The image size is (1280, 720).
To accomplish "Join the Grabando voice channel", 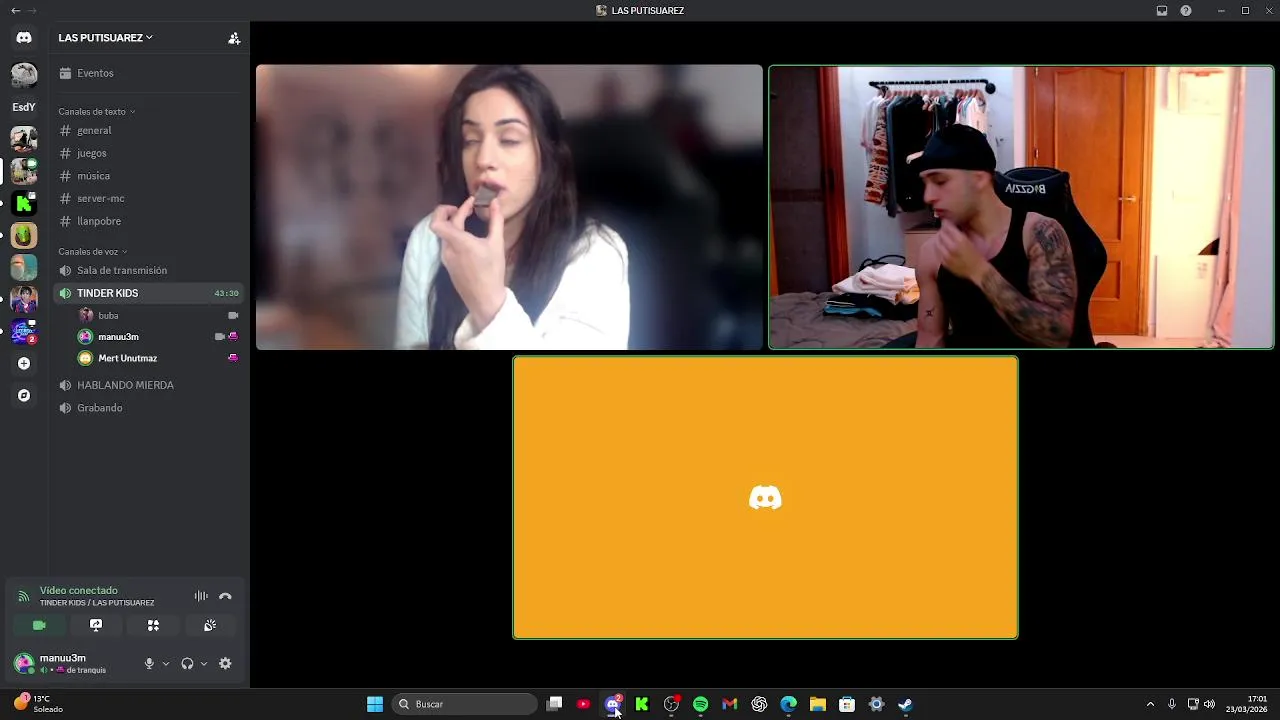I will (150, 408).
